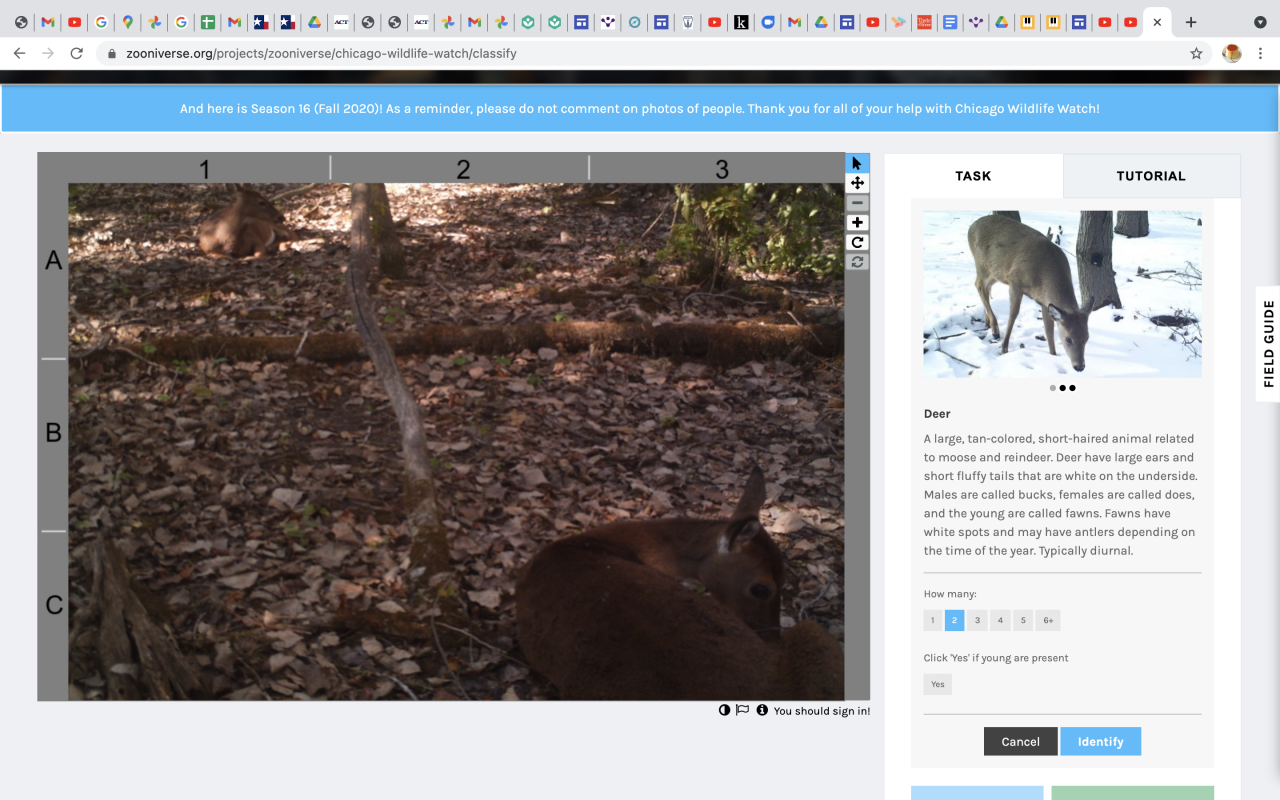Open the TUTORIAL tab

(x=1151, y=176)
